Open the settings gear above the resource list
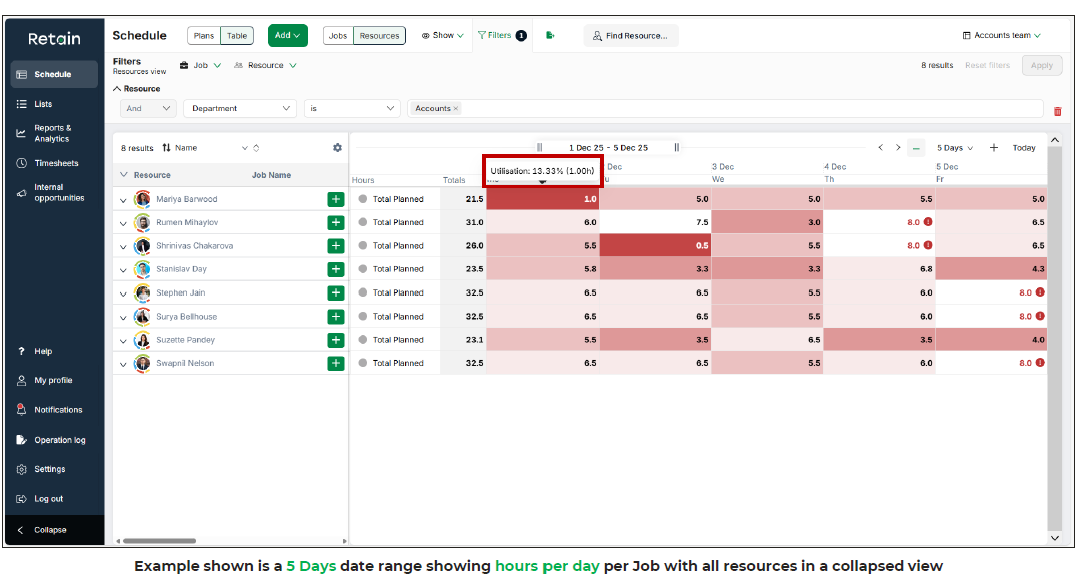1086x586 pixels. [x=337, y=147]
